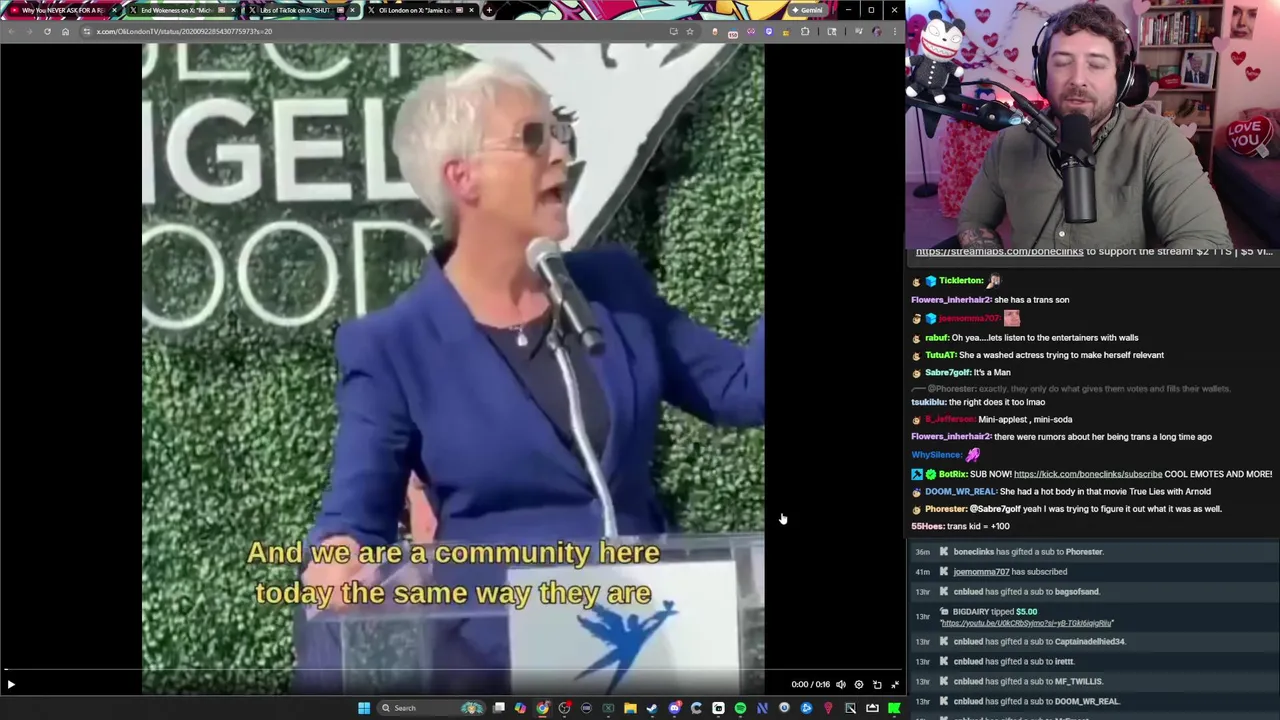Viewport: 1280px width, 720px height.
Task: Switch to 'Why You NEVER ASK FOR A RE' tab
Action: (60, 10)
